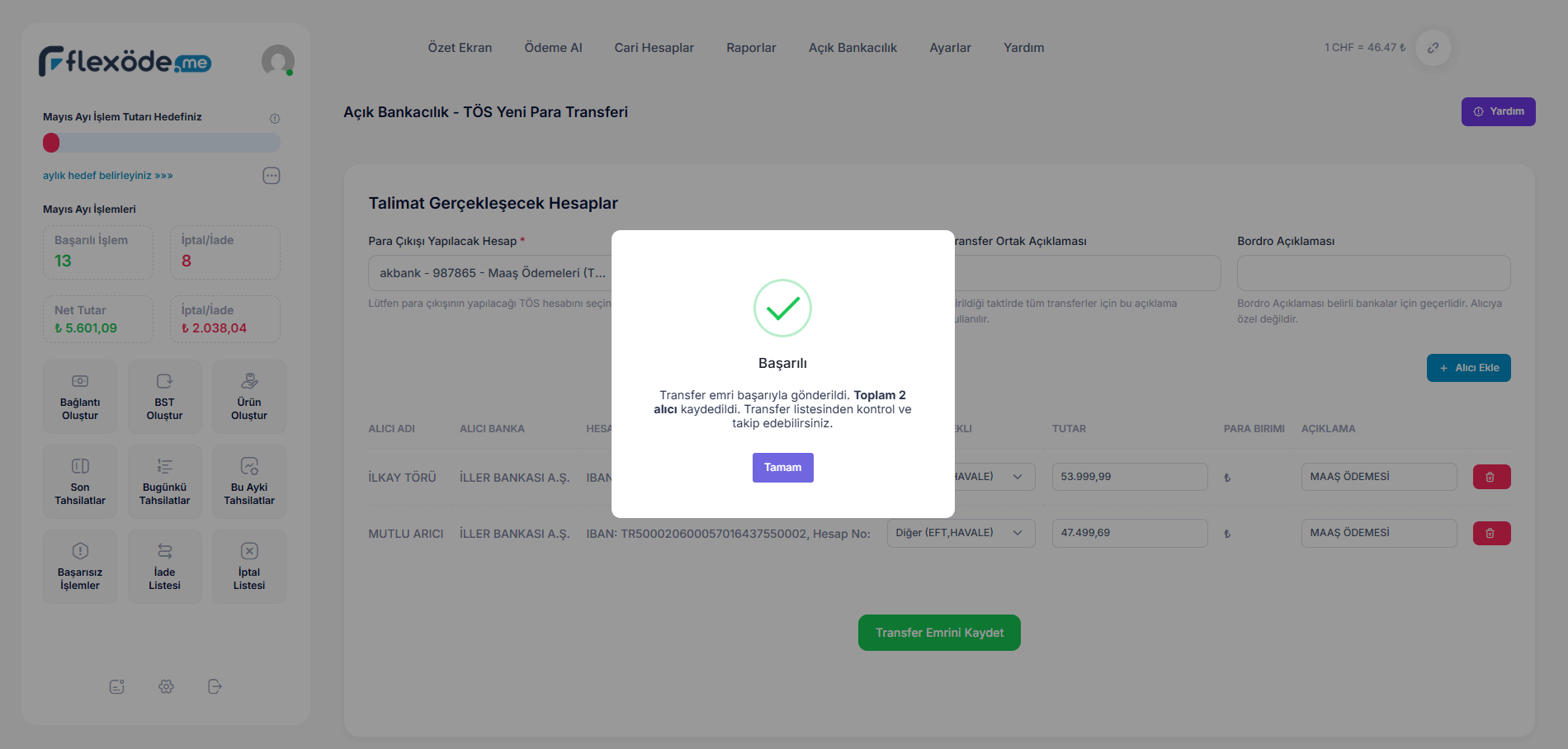Image resolution: width=1568 pixels, height=749 pixels.
Task: Open the Para Çıkışı Yapılacak Hesap dropdown
Action: click(492, 273)
